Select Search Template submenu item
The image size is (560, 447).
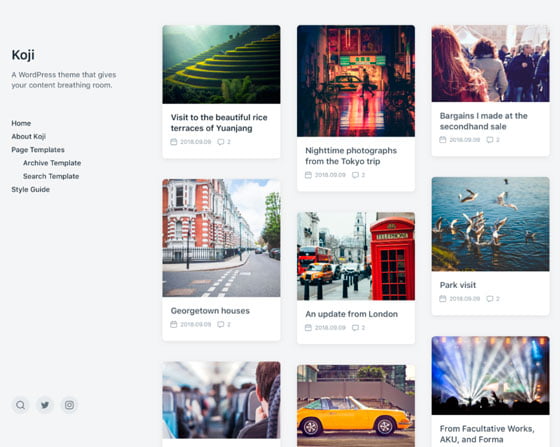point(51,176)
